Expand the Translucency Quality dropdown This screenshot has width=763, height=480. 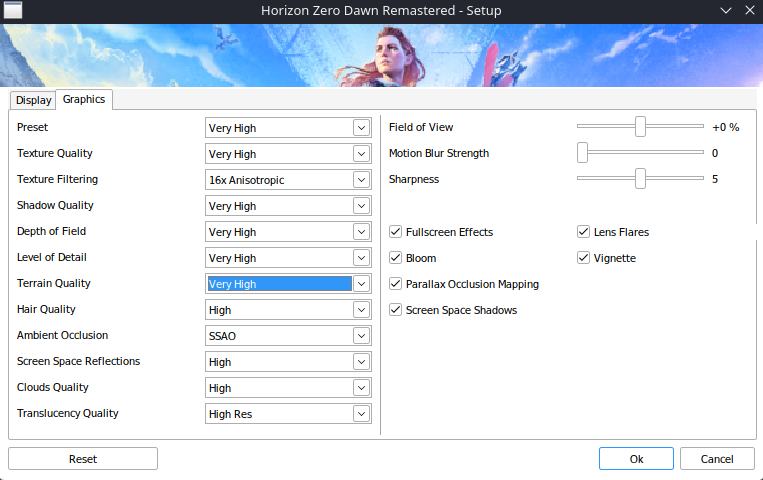pos(288,414)
